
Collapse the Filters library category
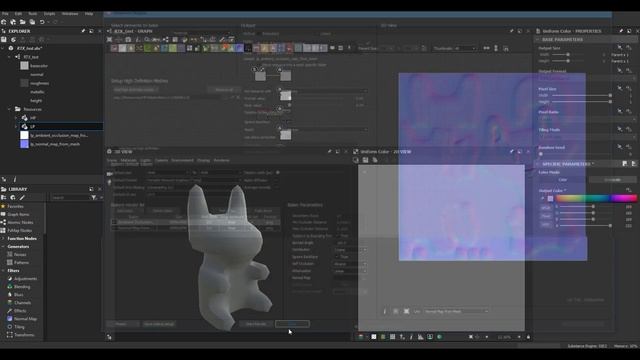point(3,271)
